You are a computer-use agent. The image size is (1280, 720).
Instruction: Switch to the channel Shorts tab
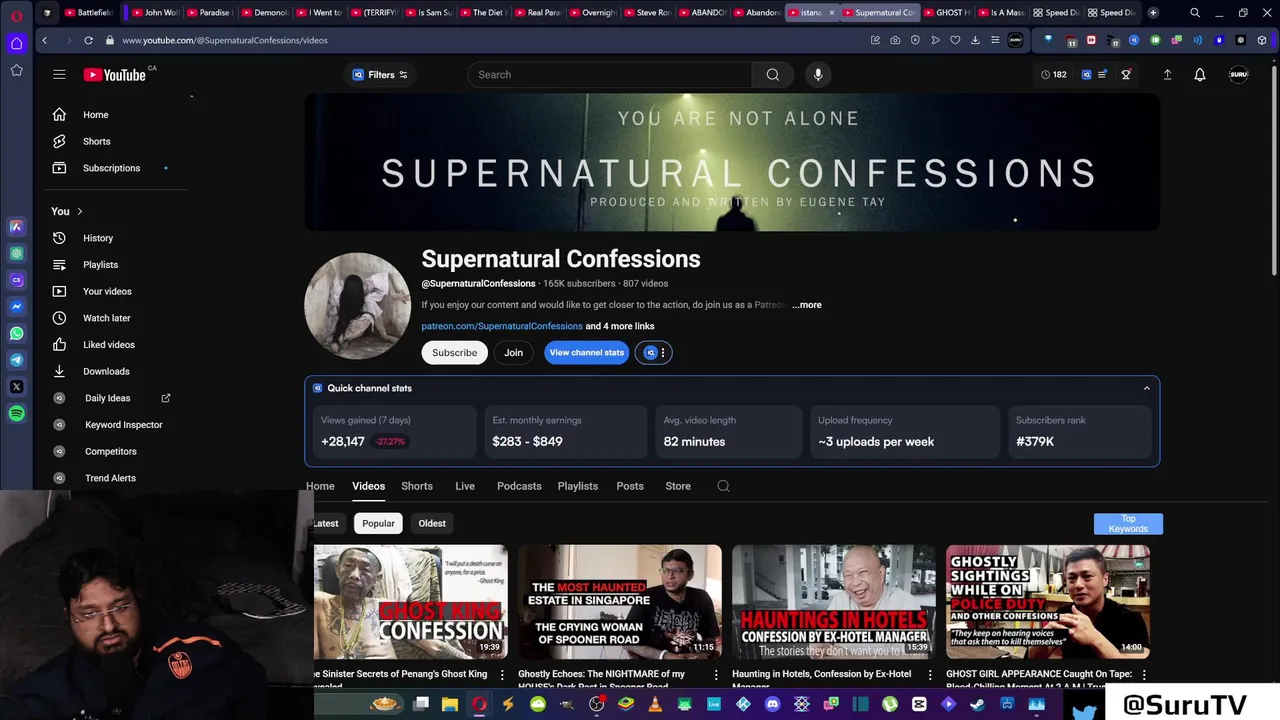tap(417, 486)
